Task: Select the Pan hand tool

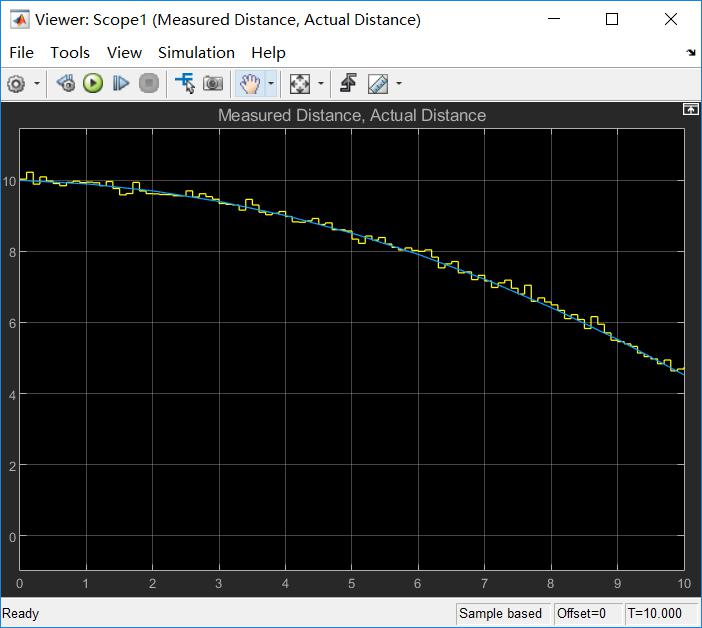Action: coord(250,84)
